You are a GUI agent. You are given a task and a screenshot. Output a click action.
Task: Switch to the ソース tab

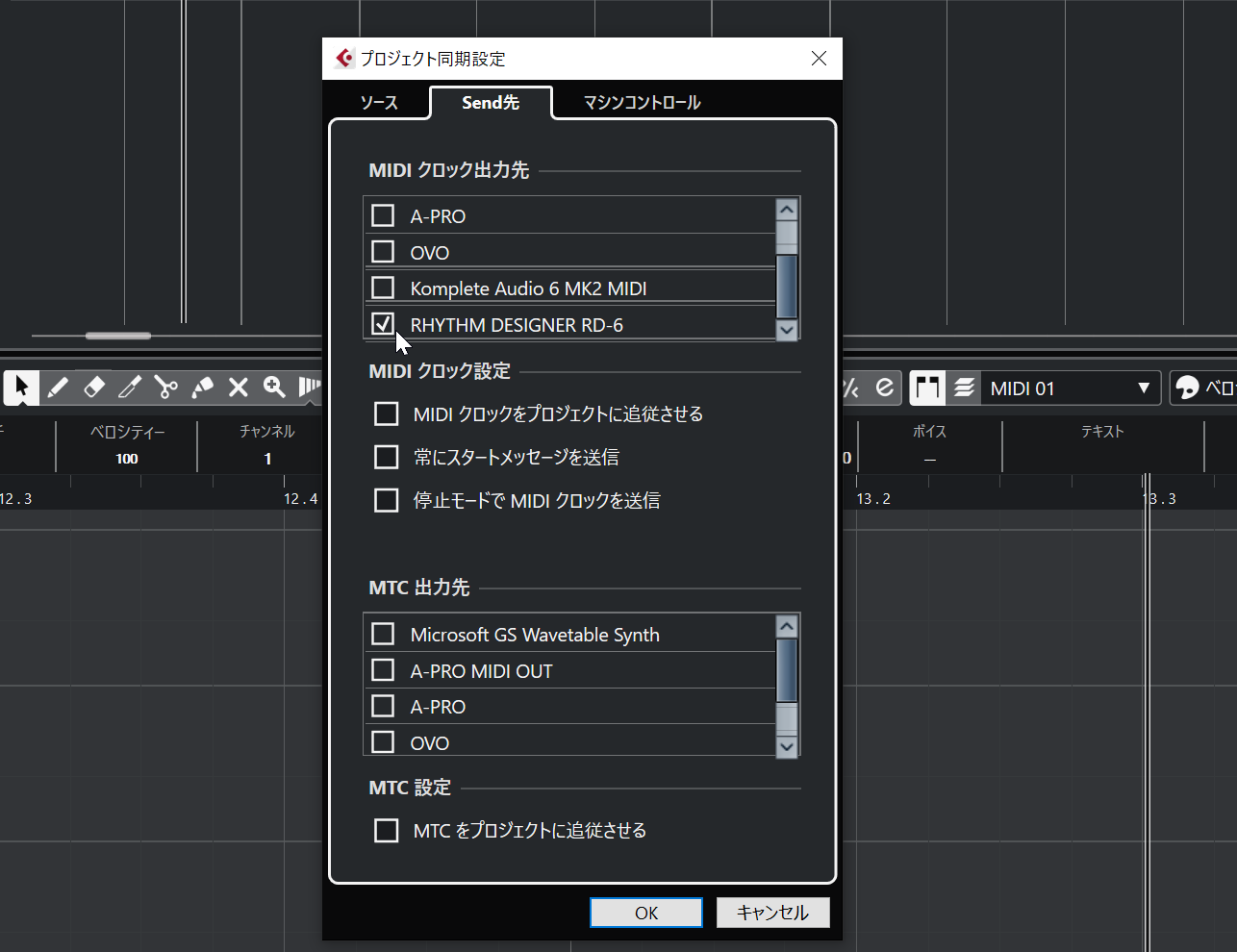tap(379, 102)
